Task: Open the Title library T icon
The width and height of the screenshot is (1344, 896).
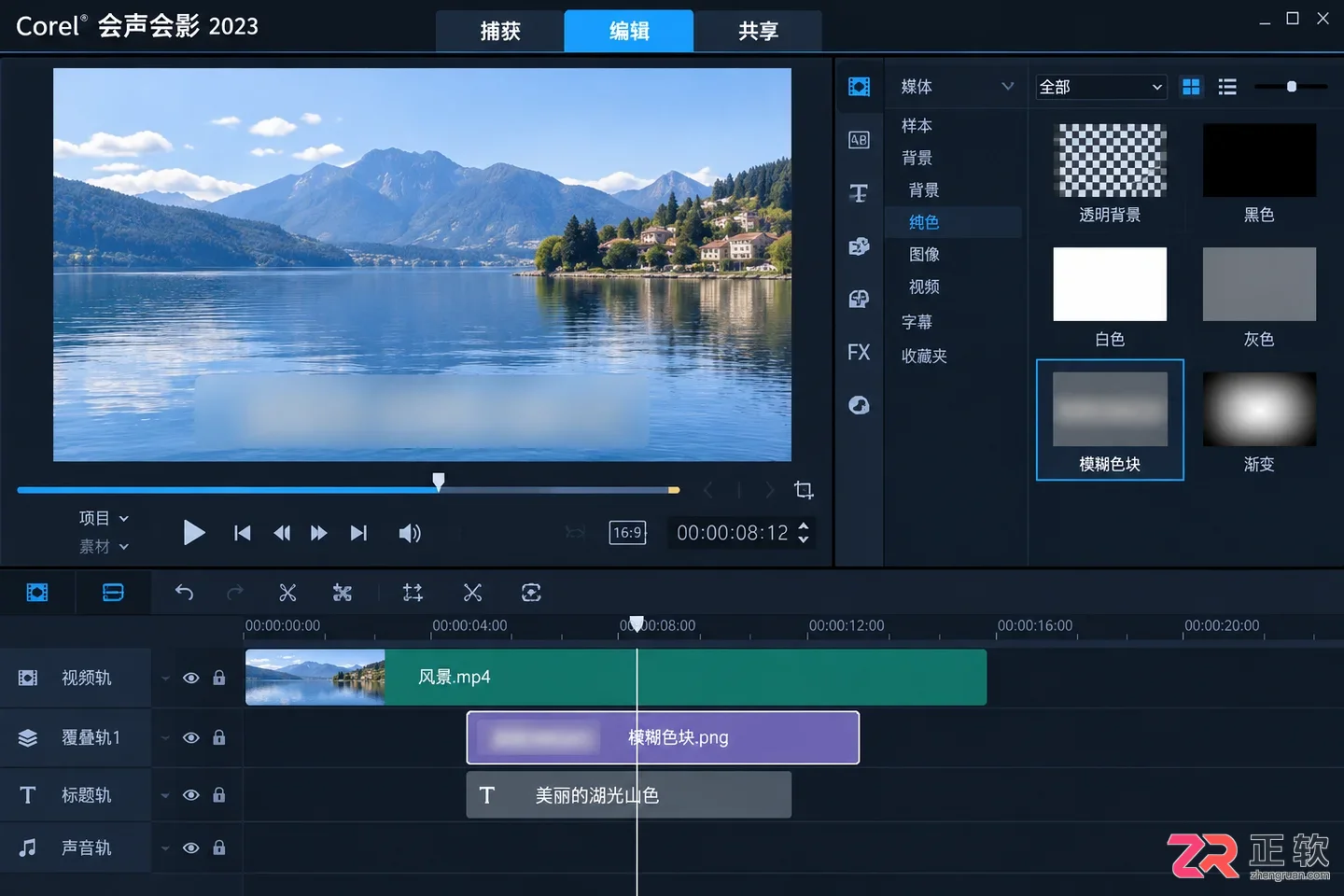Action: [x=859, y=193]
